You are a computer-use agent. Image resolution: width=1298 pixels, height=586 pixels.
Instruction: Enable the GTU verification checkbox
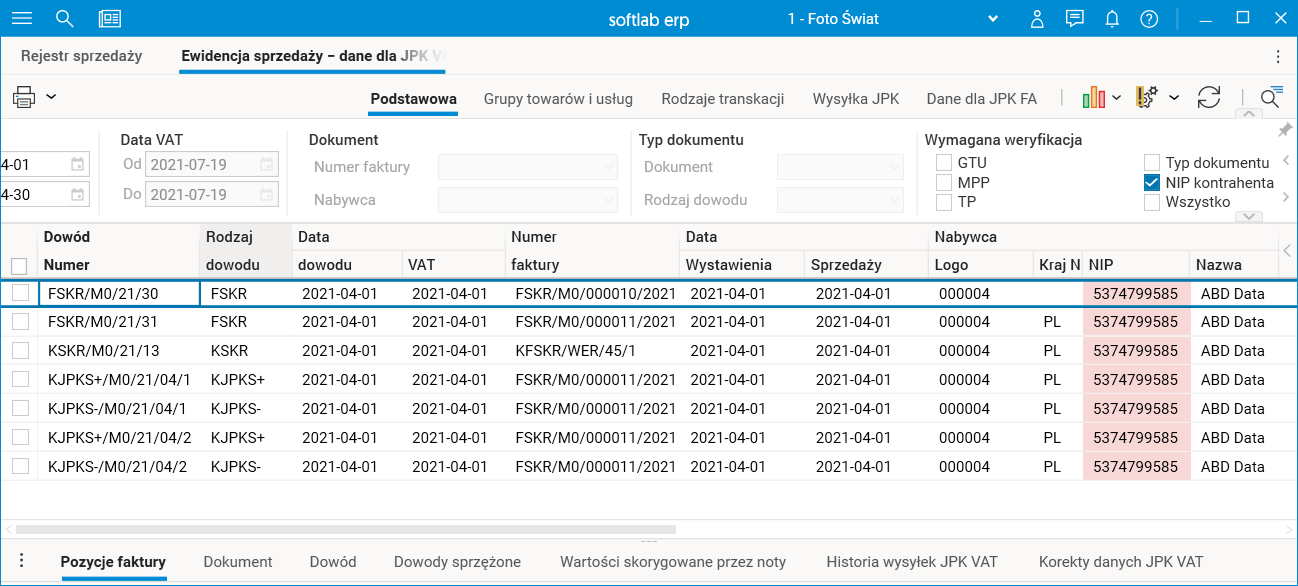click(944, 163)
